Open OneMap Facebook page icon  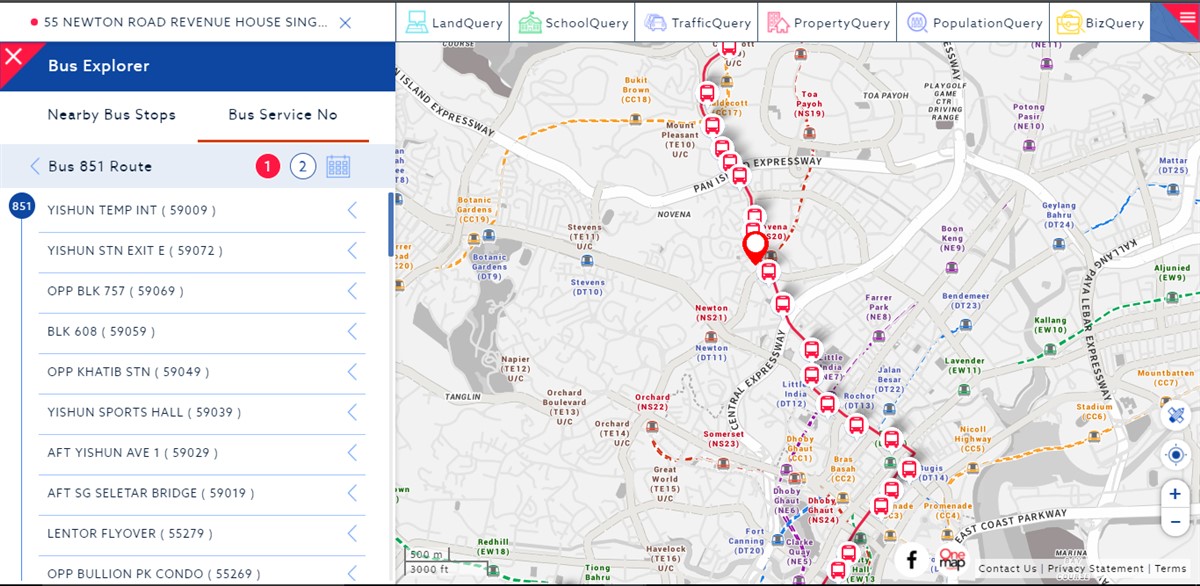click(911, 560)
